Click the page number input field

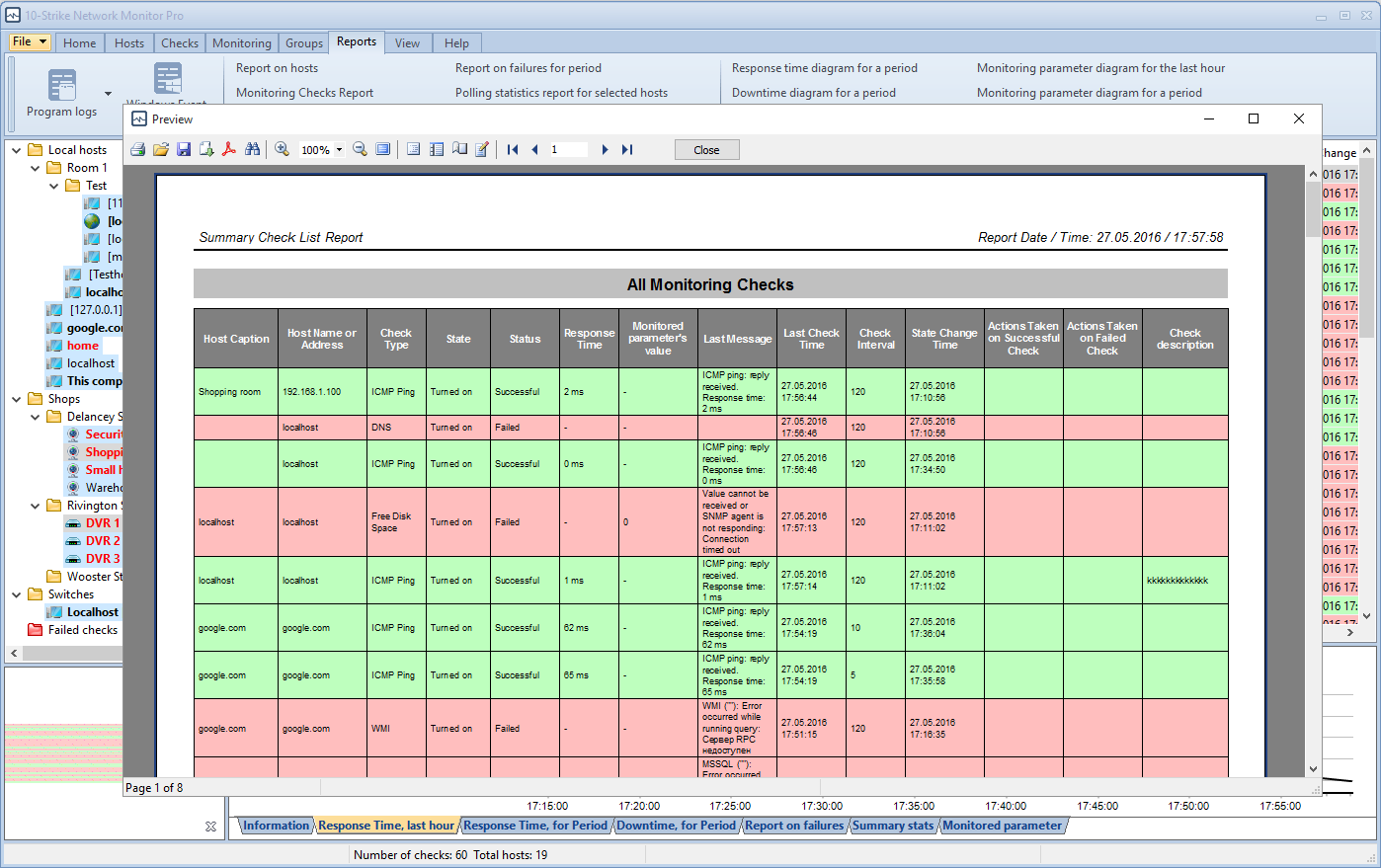568,150
